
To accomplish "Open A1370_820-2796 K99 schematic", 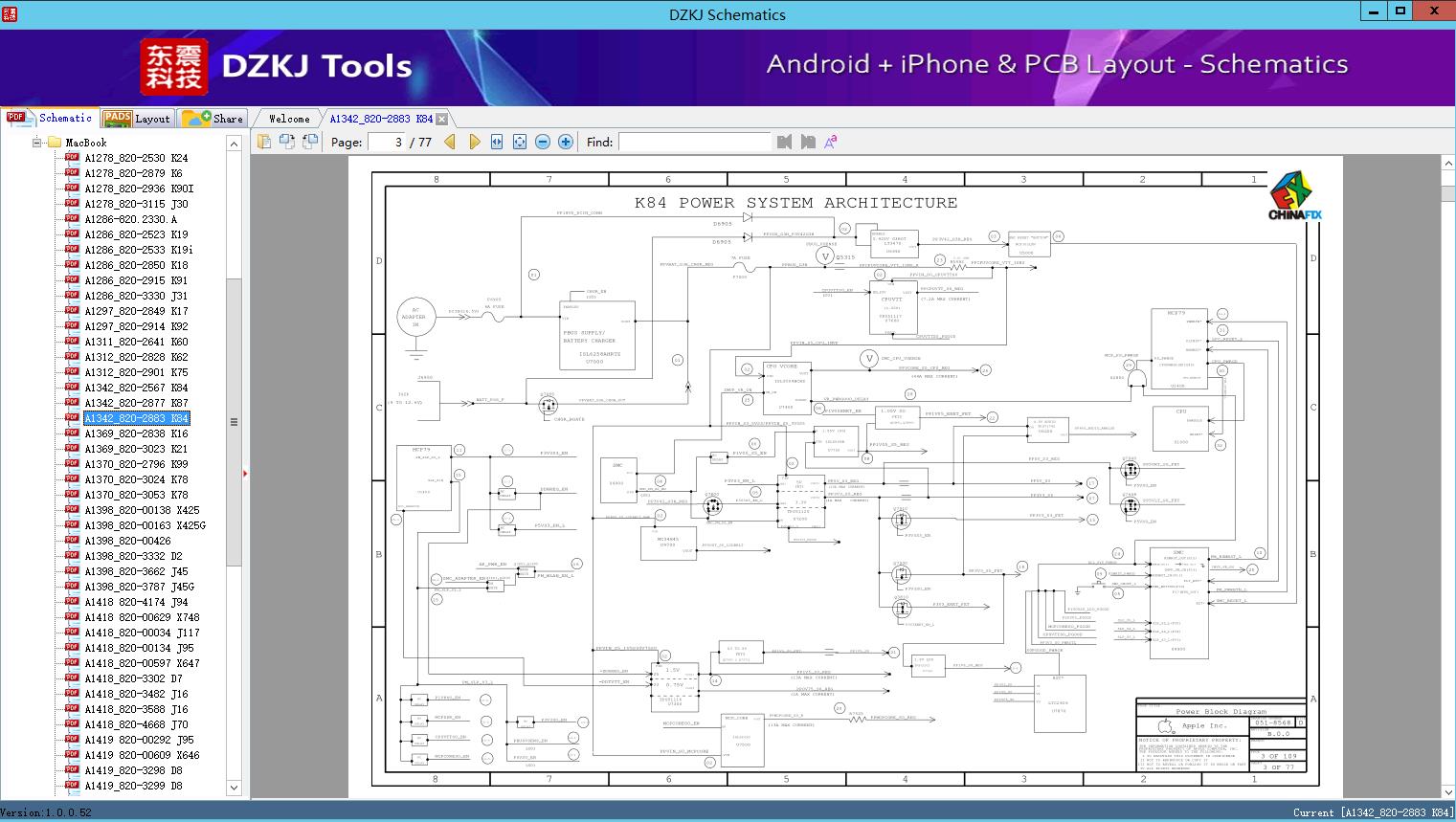I will tap(136, 464).
